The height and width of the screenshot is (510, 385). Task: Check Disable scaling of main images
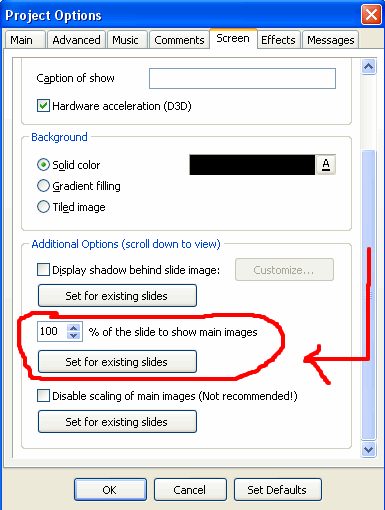click(43, 396)
